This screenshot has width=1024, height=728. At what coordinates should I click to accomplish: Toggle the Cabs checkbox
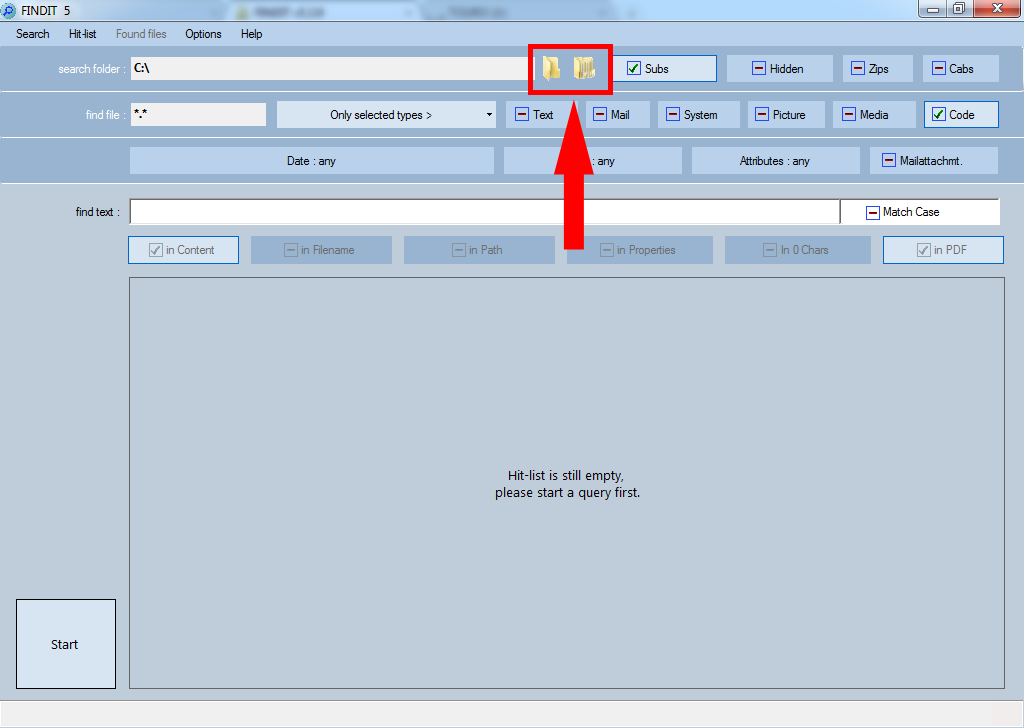[939, 69]
